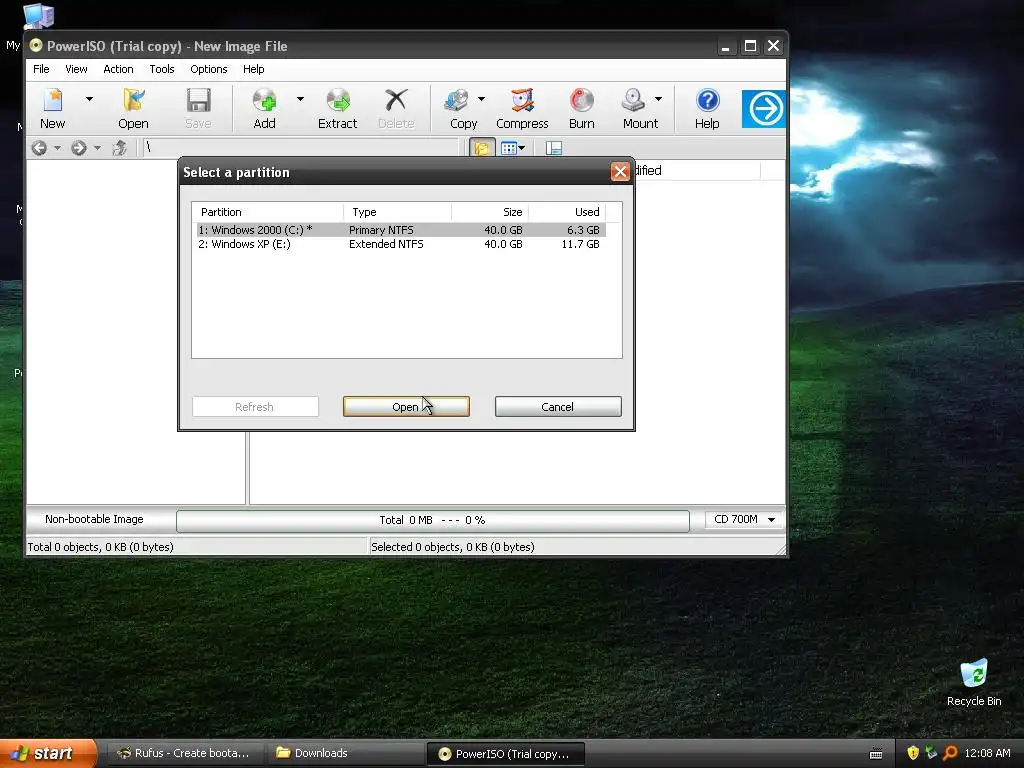Click the security shield tray icon

click(913, 754)
